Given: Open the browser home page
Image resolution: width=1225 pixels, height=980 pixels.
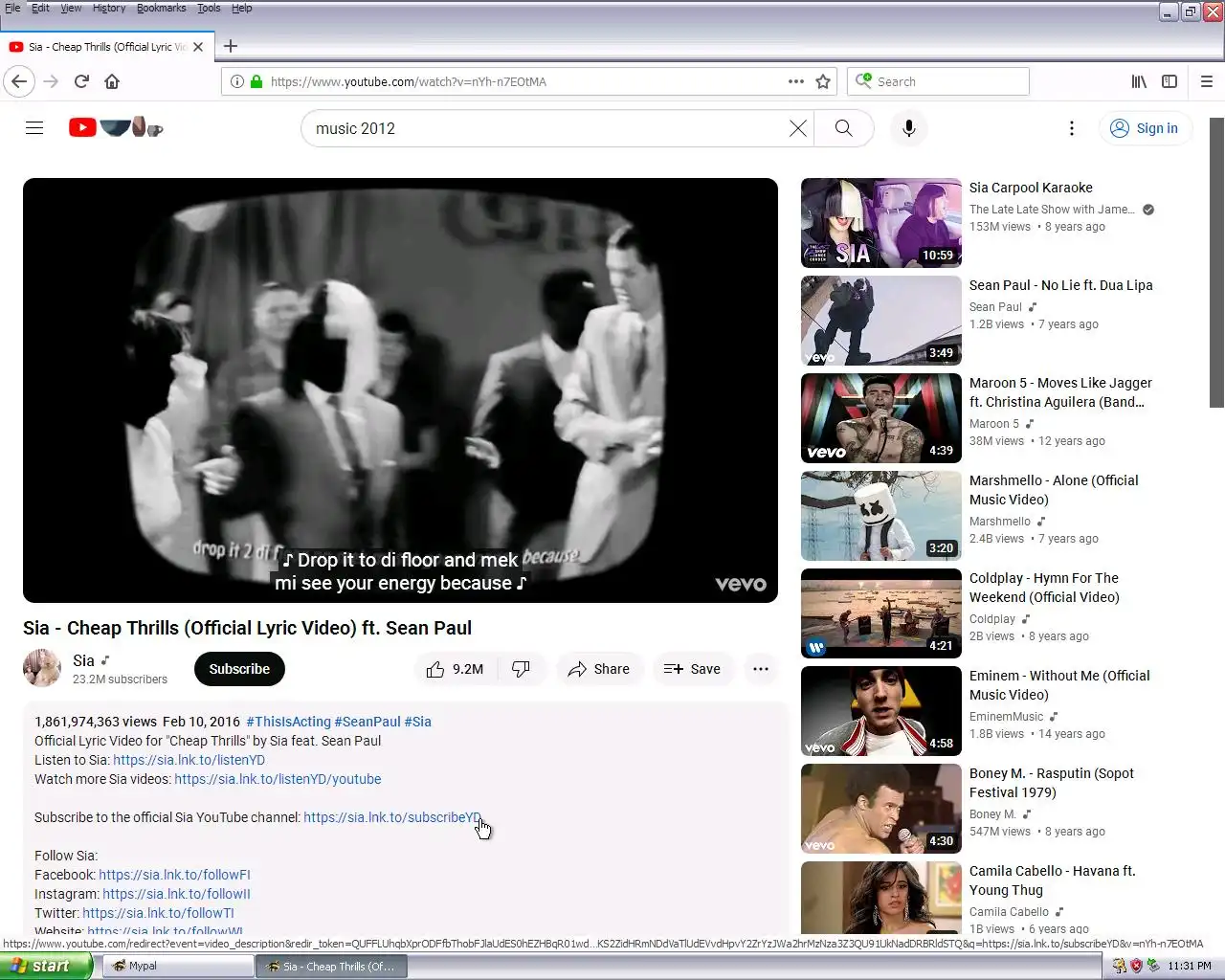Looking at the screenshot, I should tap(112, 81).
